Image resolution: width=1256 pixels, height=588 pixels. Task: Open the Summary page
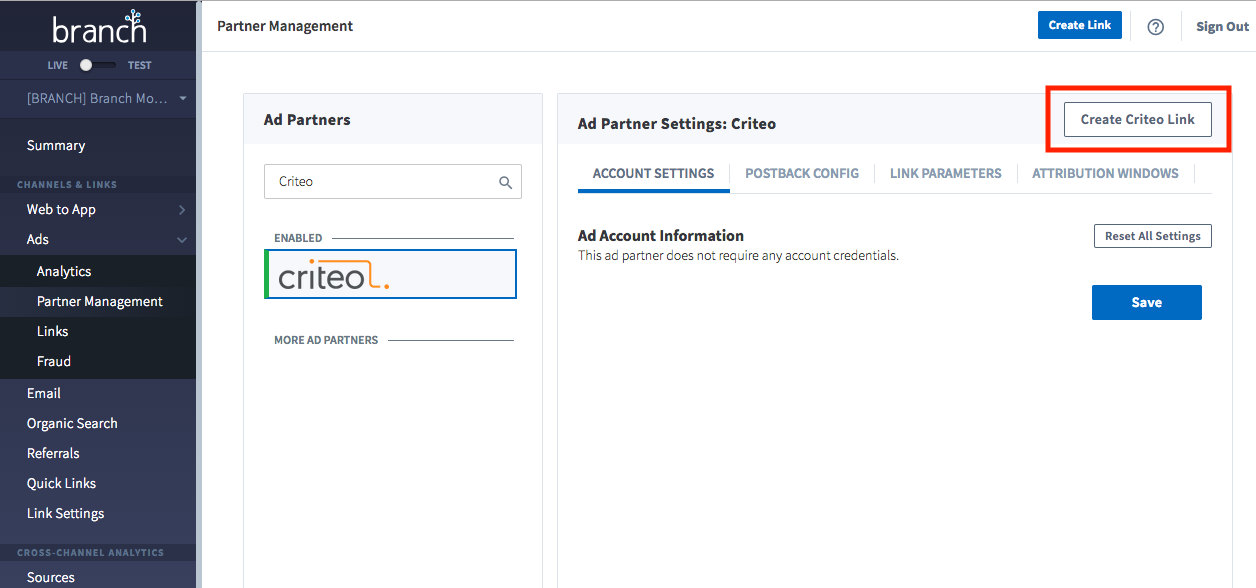coord(56,145)
